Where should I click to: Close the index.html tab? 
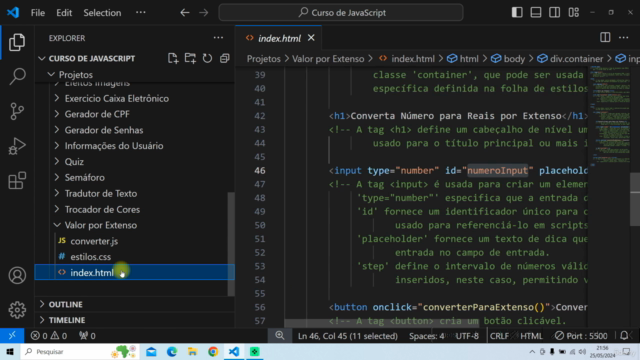click(x=311, y=38)
